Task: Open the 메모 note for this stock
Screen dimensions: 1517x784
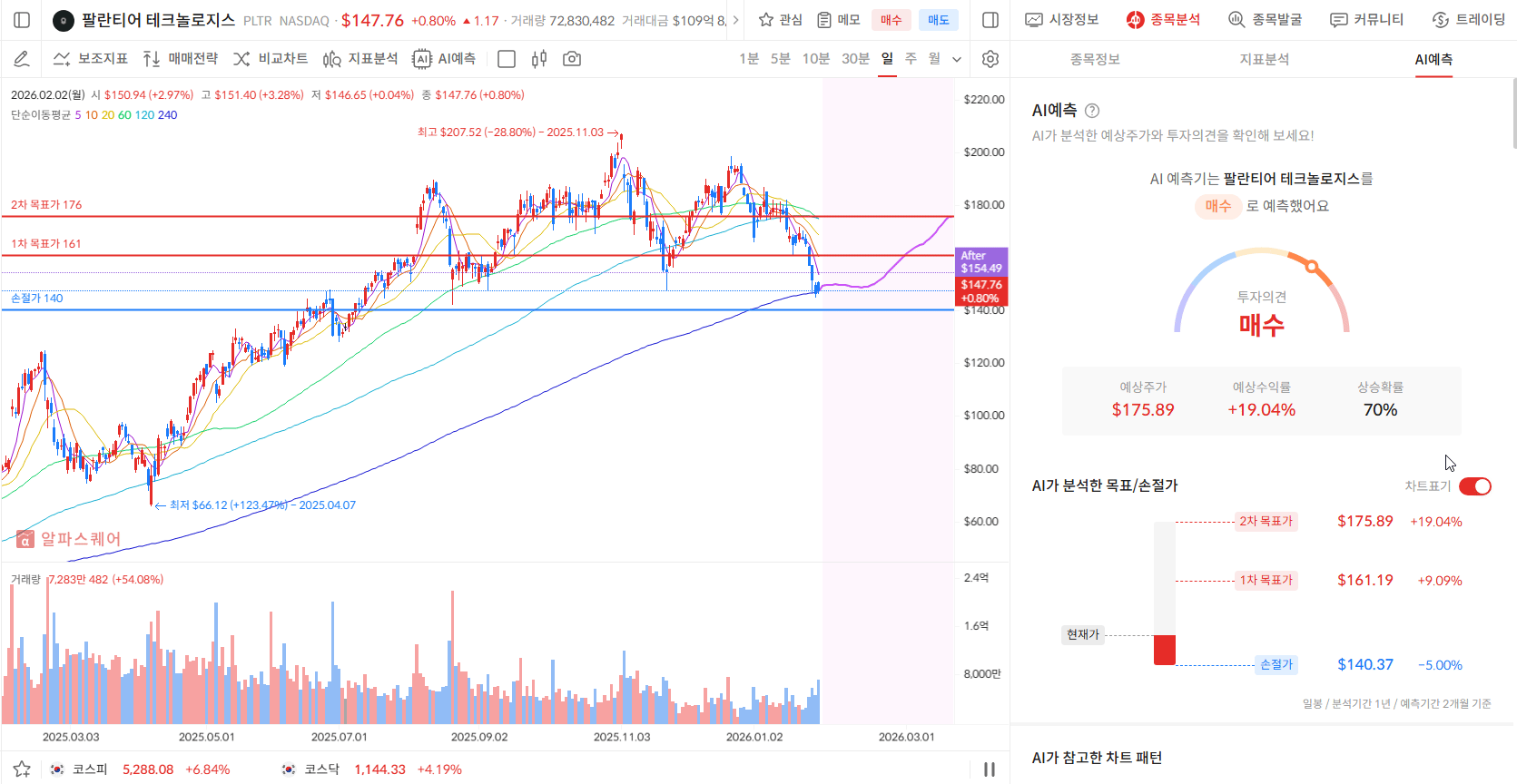Action: (x=838, y=20)
